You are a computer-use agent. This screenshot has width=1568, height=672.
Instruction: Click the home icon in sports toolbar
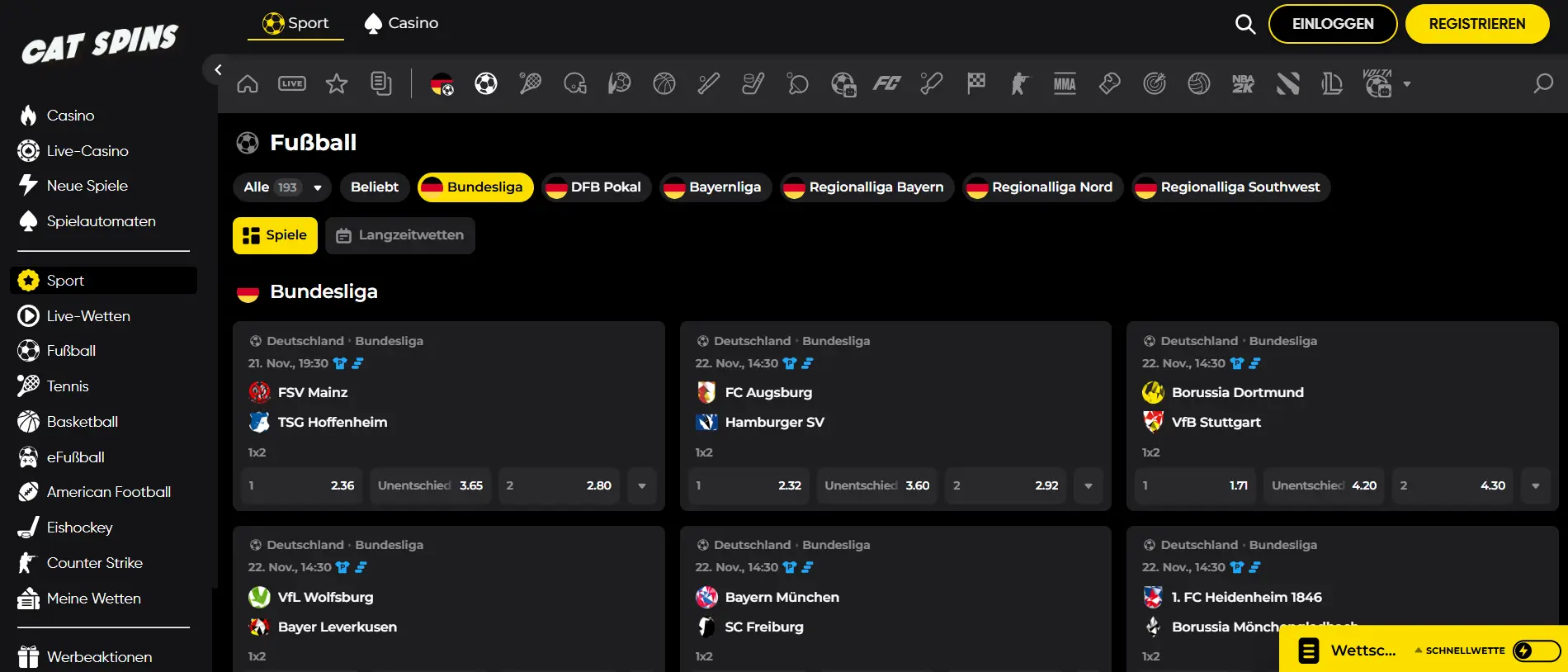click(248, 83)
